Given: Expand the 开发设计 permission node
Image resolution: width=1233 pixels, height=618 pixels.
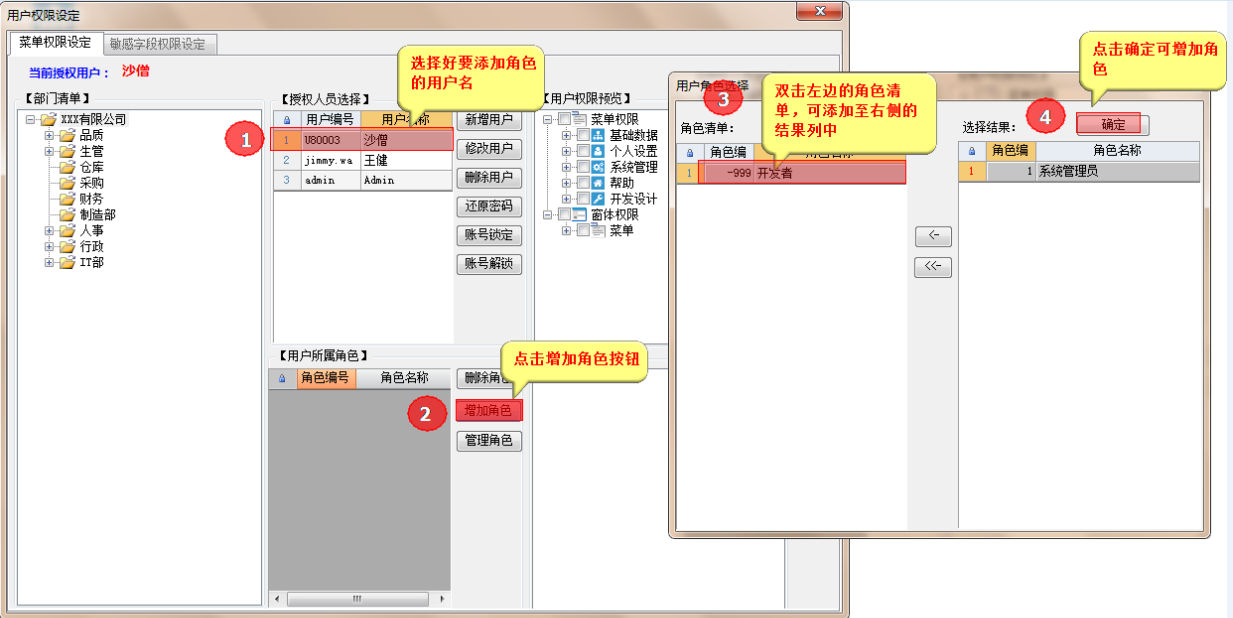Looking at the screenshot, I should (568, 199).
